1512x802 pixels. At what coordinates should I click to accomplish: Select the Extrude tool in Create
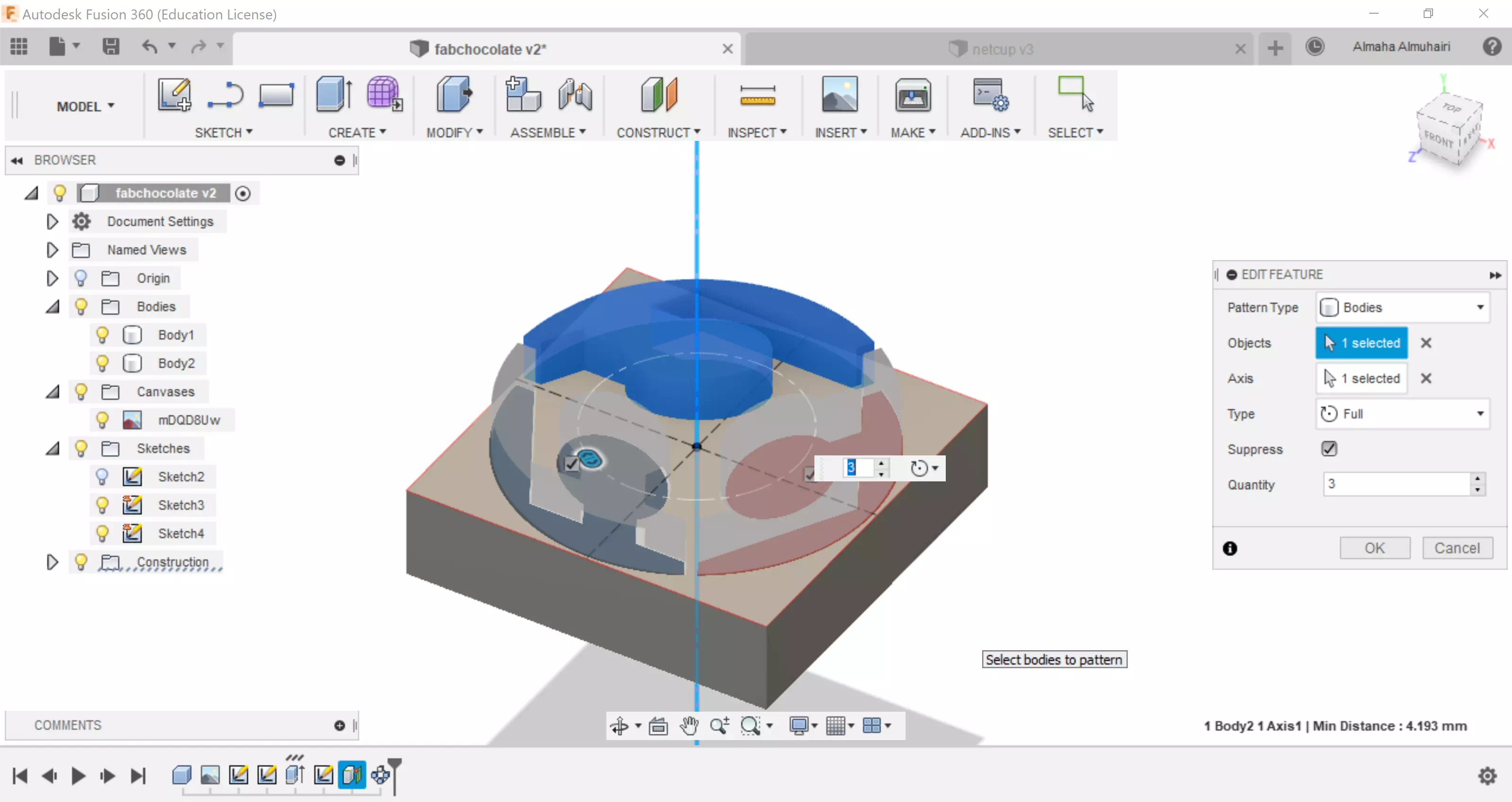coord(334,95)
